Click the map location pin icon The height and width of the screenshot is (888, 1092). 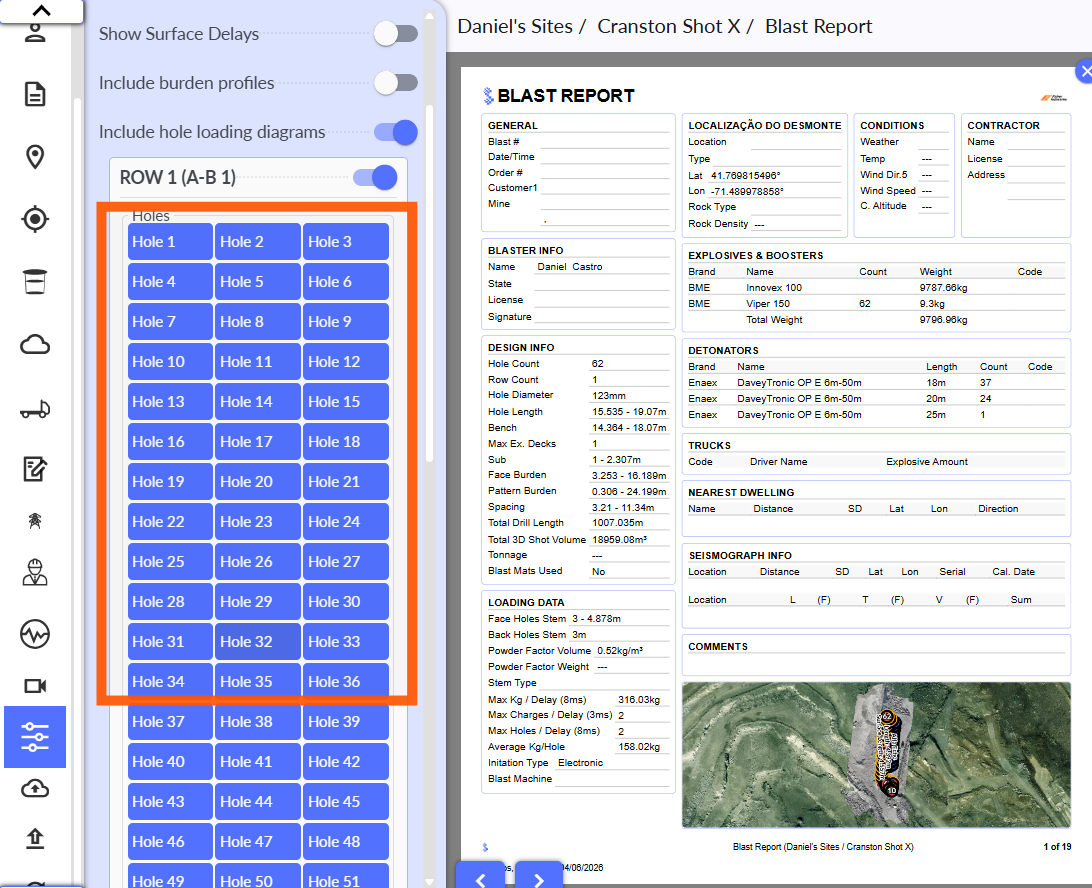35,157
